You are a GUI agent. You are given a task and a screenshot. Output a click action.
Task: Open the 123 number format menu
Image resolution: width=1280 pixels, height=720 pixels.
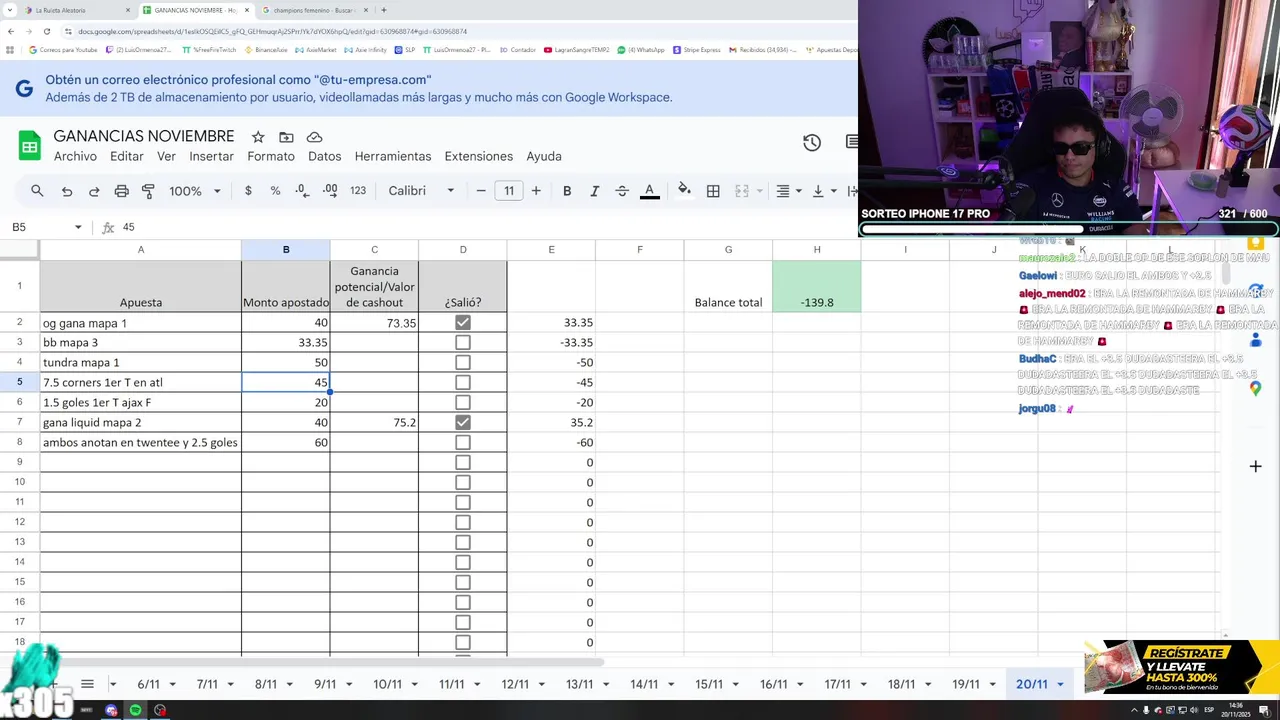pos(358,191)
